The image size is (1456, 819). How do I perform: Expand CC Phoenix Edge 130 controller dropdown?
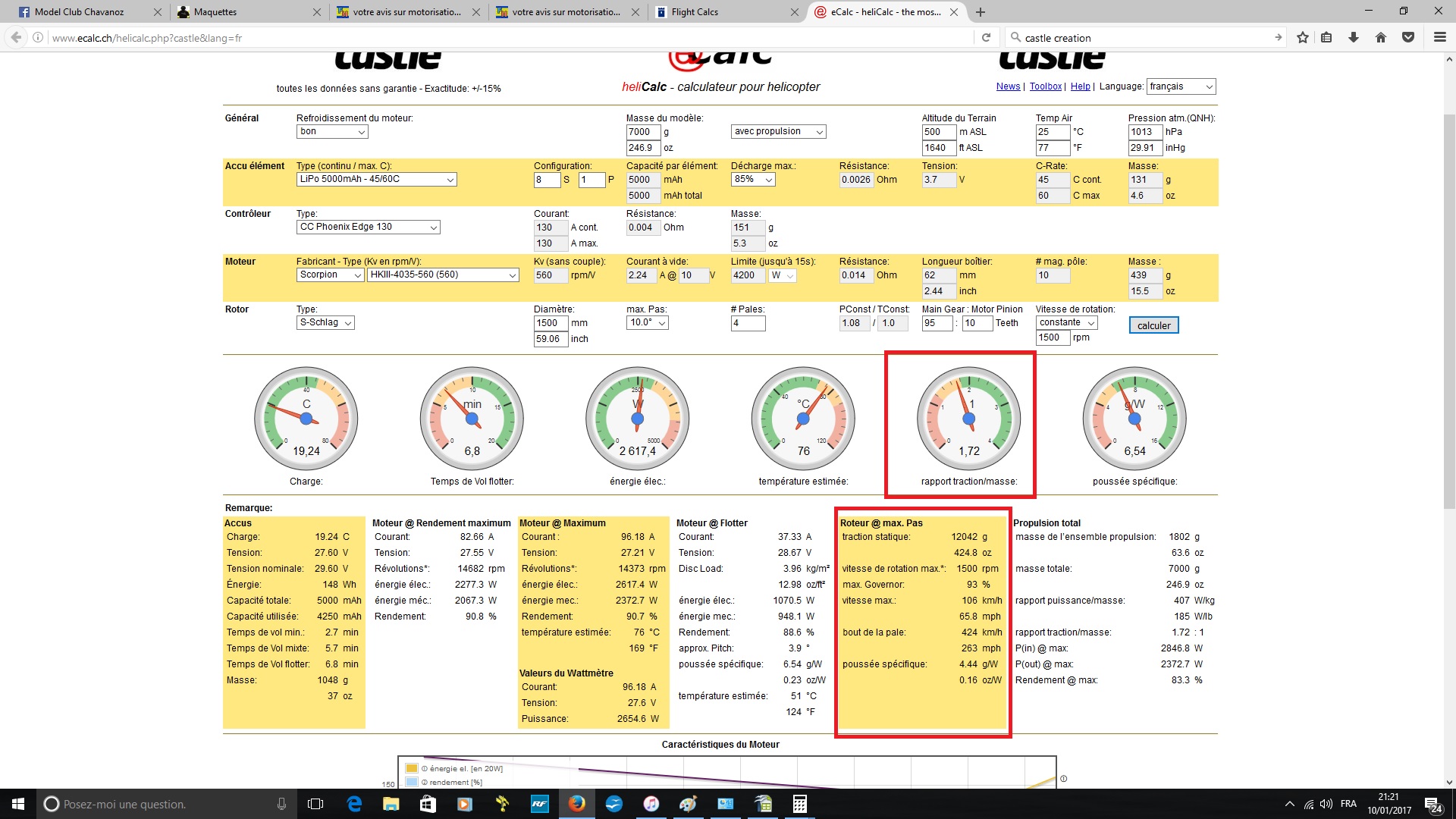(368, 227)
